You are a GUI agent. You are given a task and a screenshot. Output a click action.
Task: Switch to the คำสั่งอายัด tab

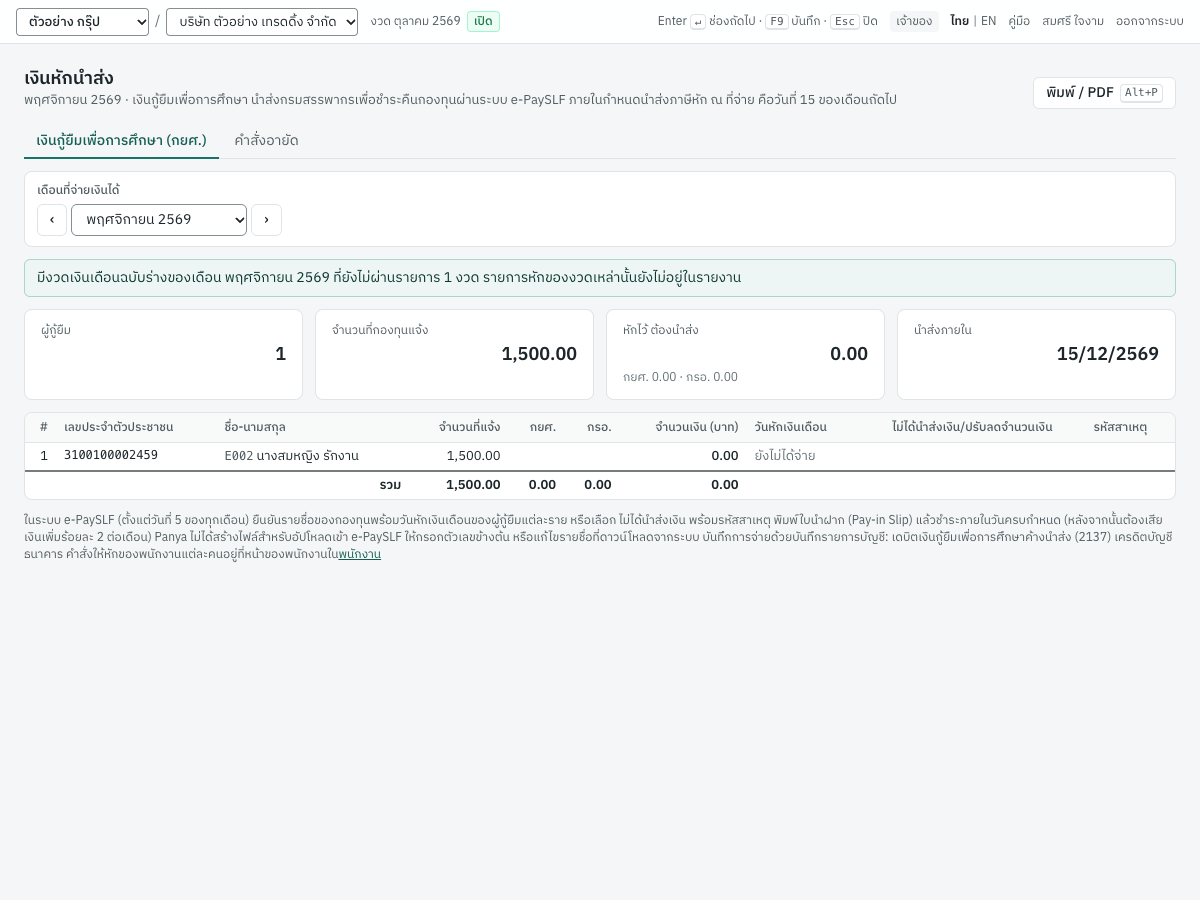coord(266,140)
